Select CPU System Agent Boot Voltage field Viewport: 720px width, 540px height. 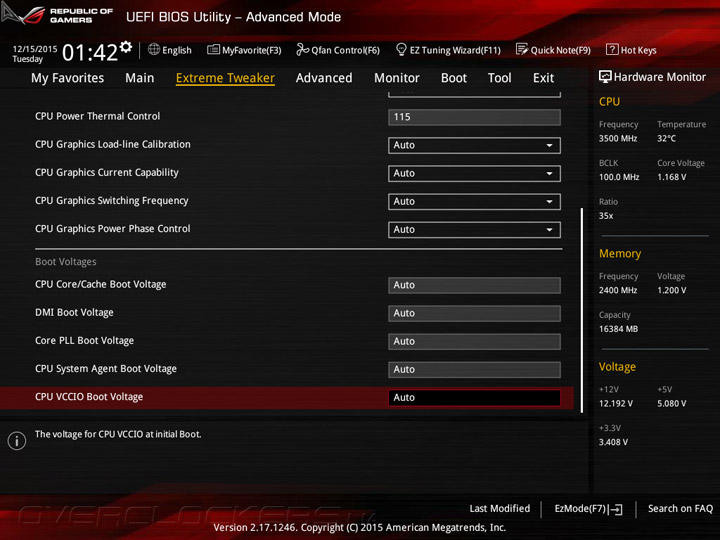pyautogui.click(x=474, y=370)
